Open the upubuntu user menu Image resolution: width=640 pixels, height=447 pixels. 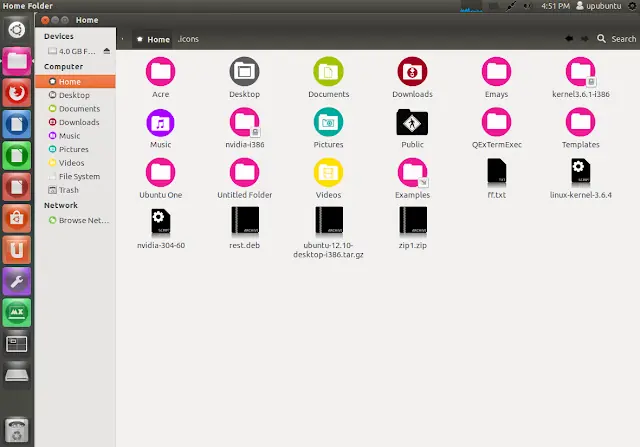(599, 6)
